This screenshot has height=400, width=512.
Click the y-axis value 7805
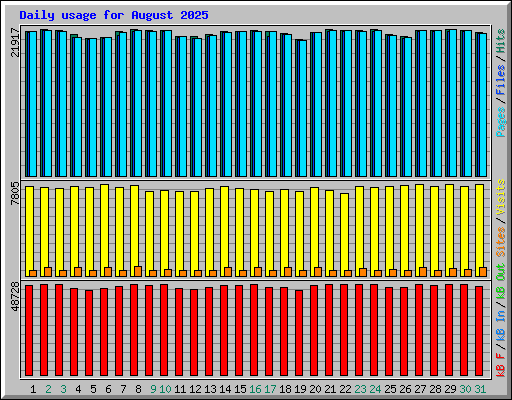coord(15,193)
